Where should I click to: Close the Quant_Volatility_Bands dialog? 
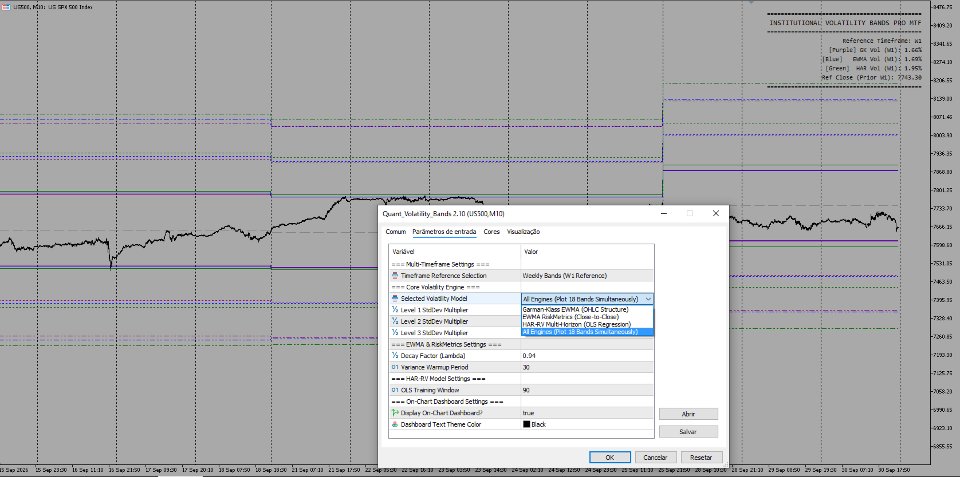tap(715, 213)
